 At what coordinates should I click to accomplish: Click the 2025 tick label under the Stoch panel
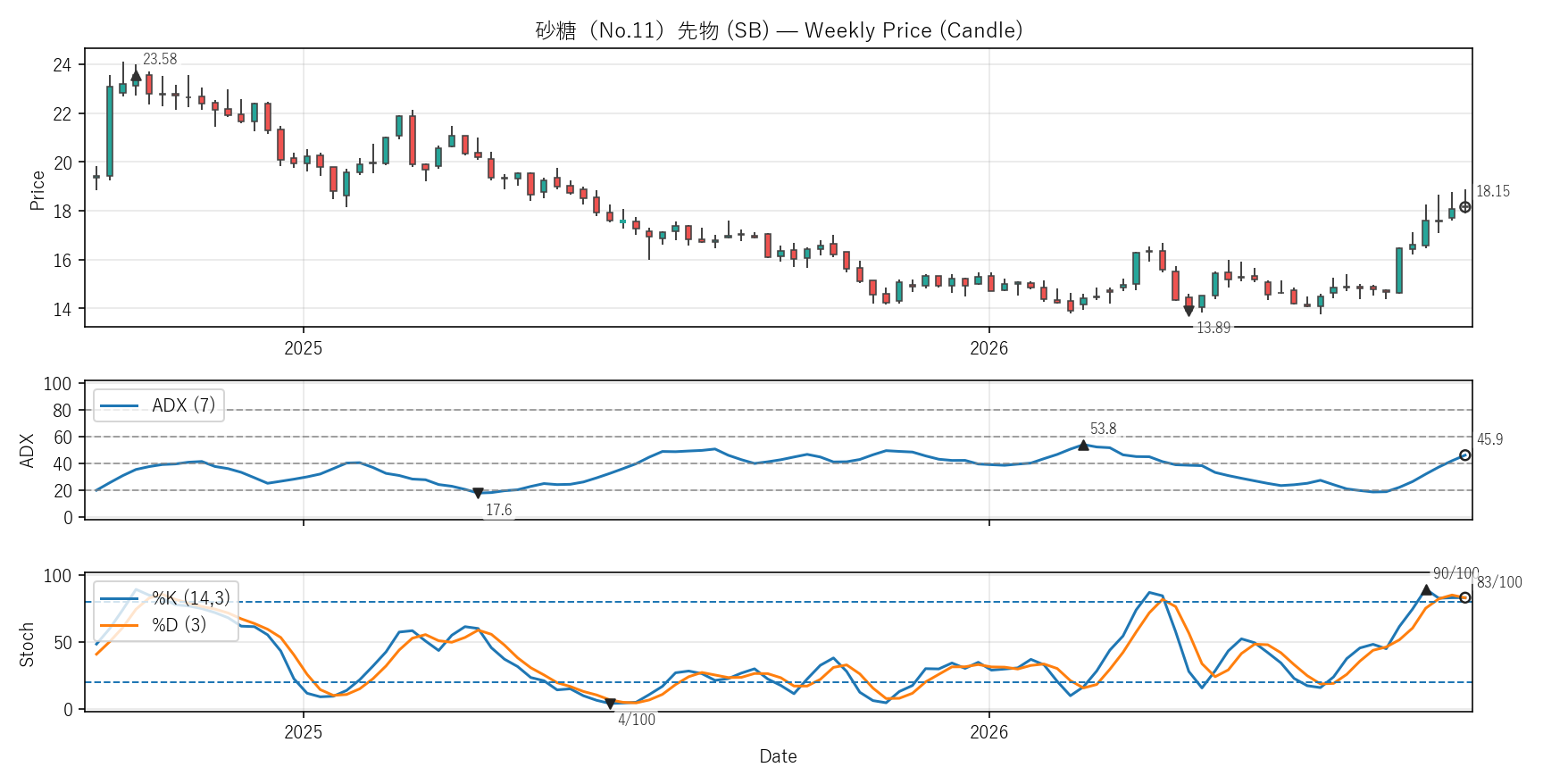click(x=304, y=732)
